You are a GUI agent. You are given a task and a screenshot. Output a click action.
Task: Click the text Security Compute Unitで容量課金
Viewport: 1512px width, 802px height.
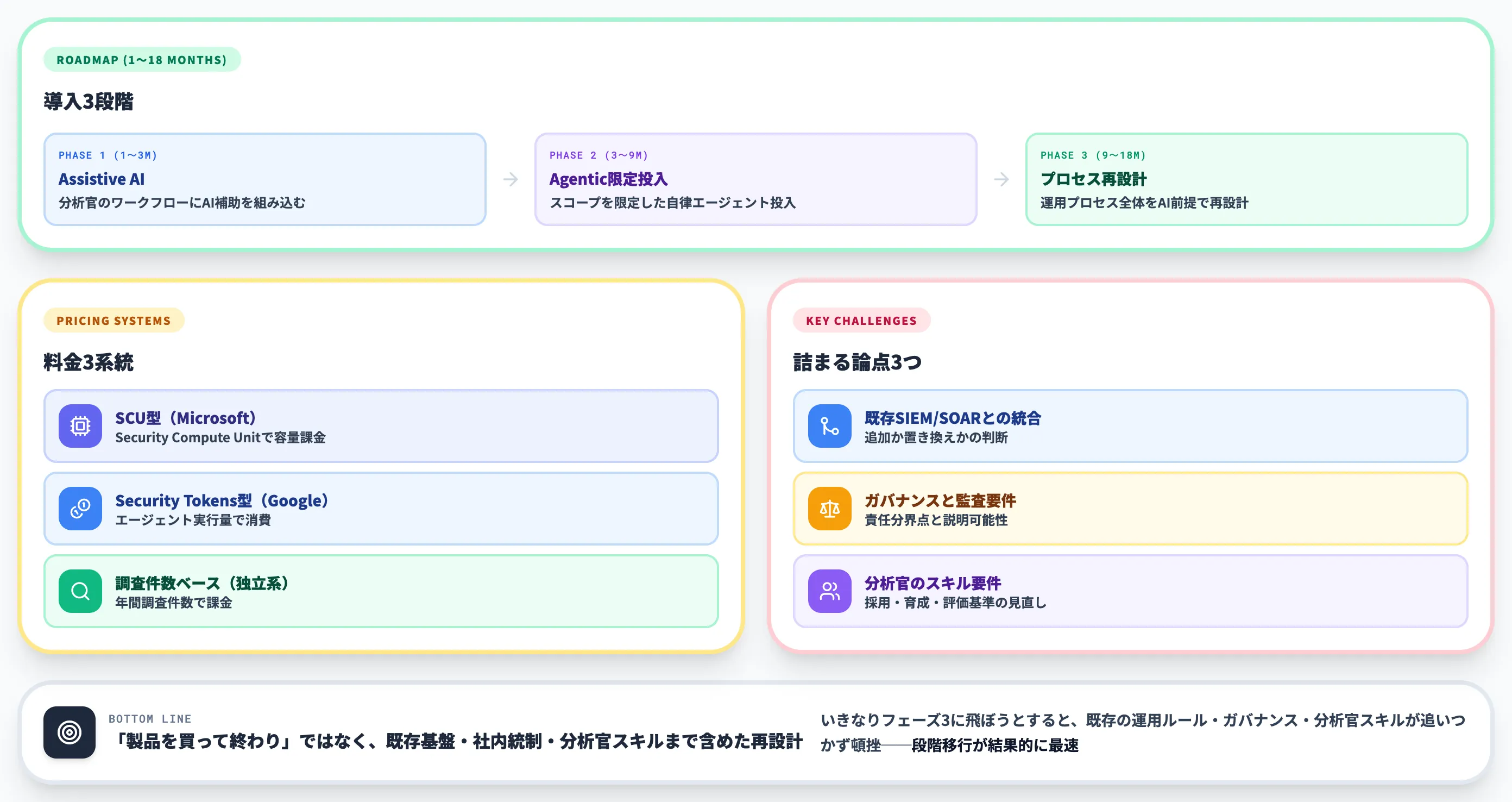(x=220, y=437)
